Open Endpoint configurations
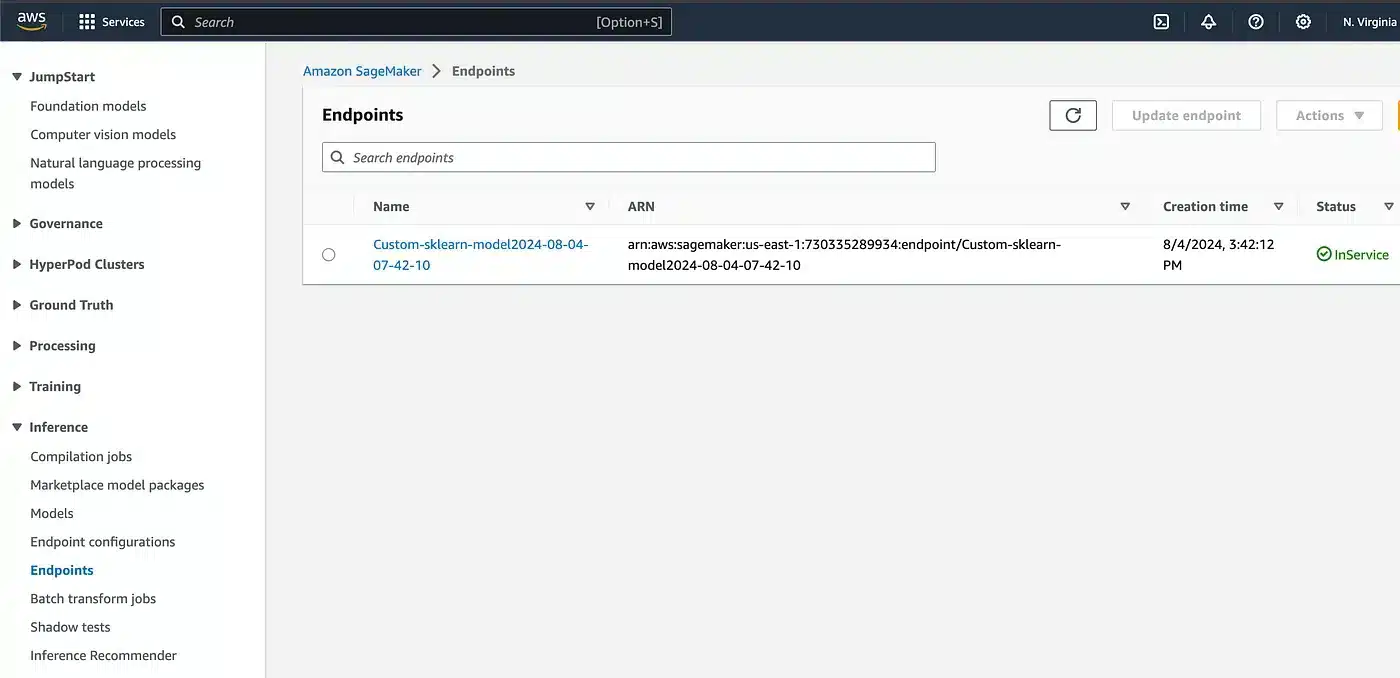 pos(103,542)
